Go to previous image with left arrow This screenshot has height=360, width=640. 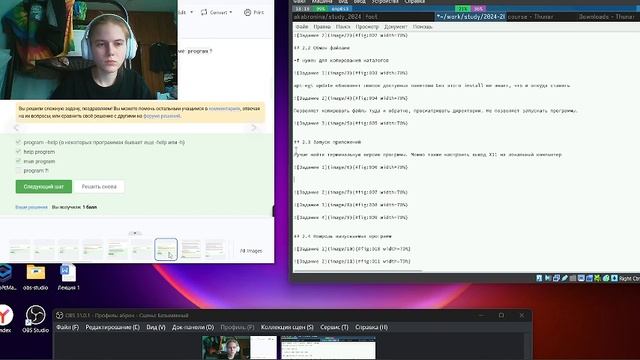(16, 128)
